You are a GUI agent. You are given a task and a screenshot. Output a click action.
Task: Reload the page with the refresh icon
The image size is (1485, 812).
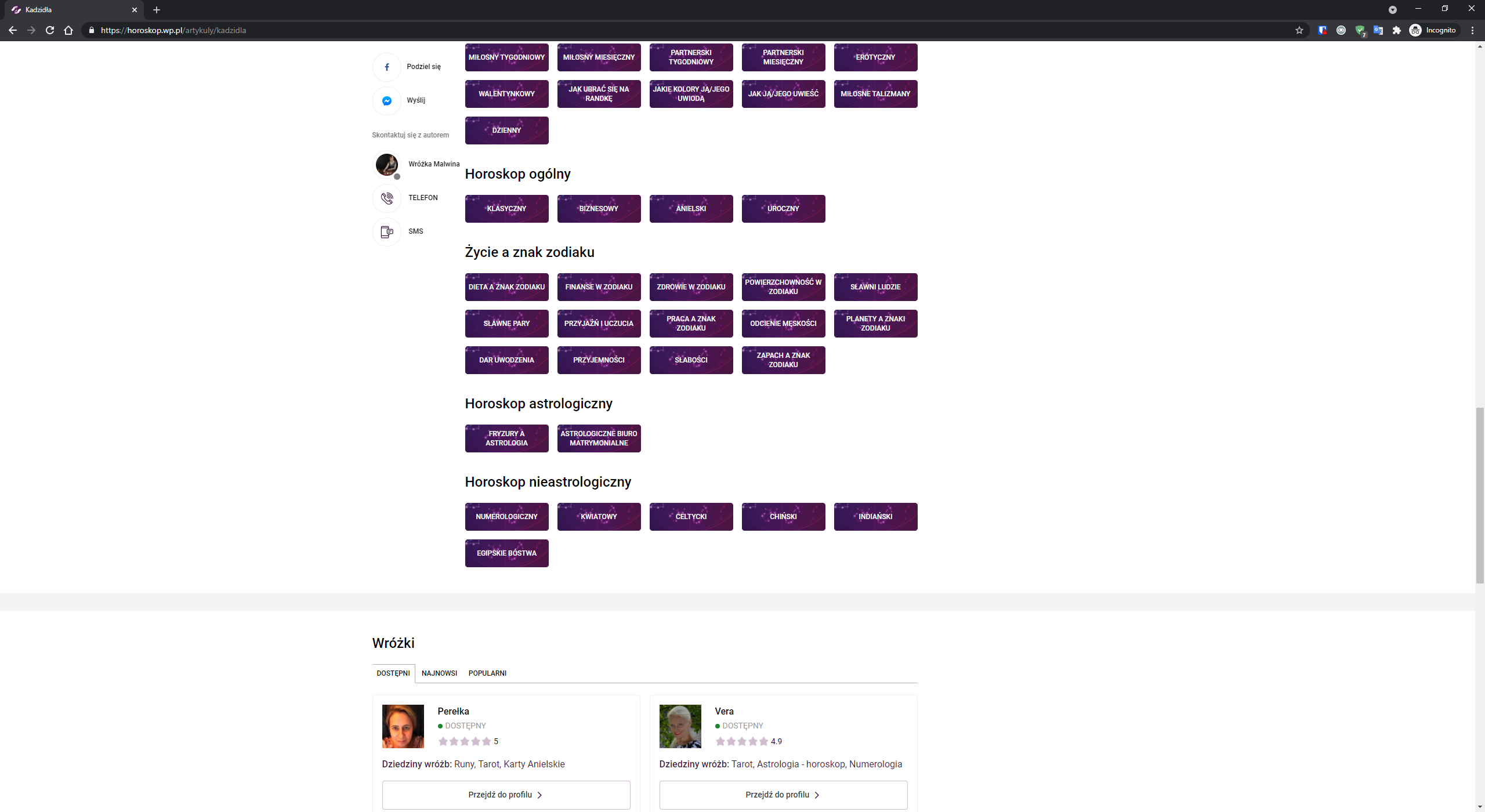[50, 30]
